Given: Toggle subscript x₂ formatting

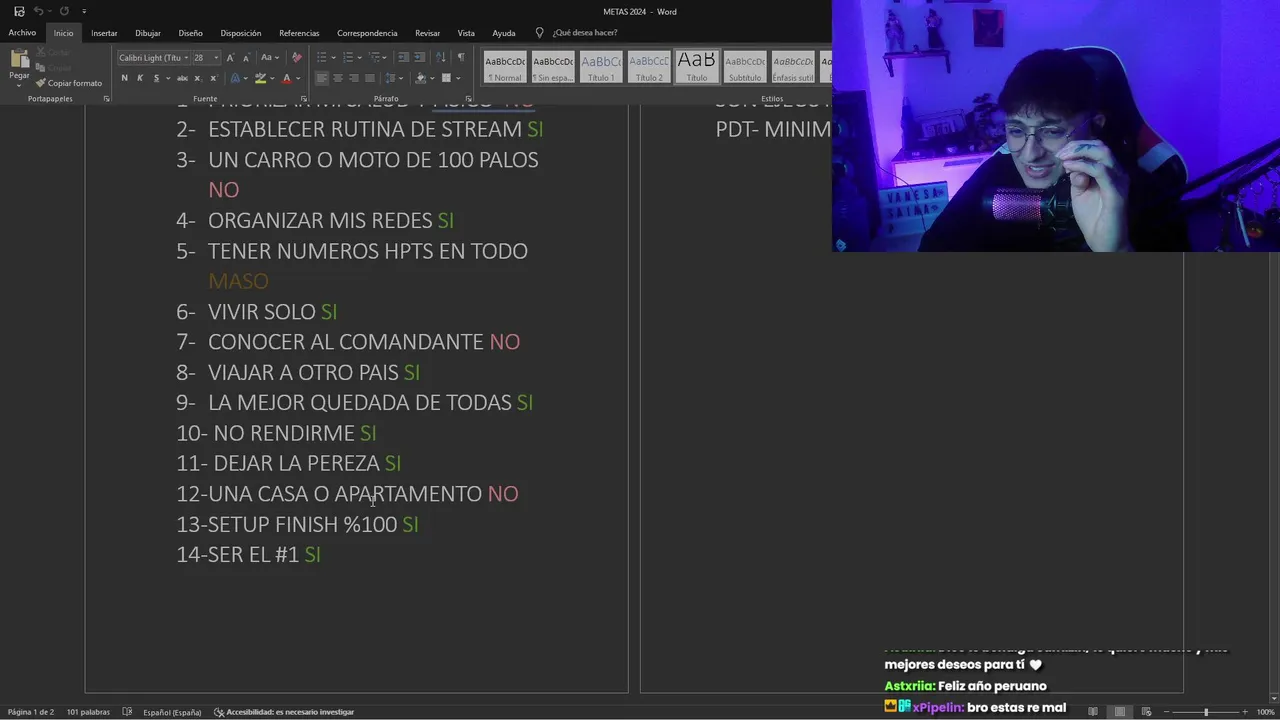Looking at the screenshot, I should 197,78.
